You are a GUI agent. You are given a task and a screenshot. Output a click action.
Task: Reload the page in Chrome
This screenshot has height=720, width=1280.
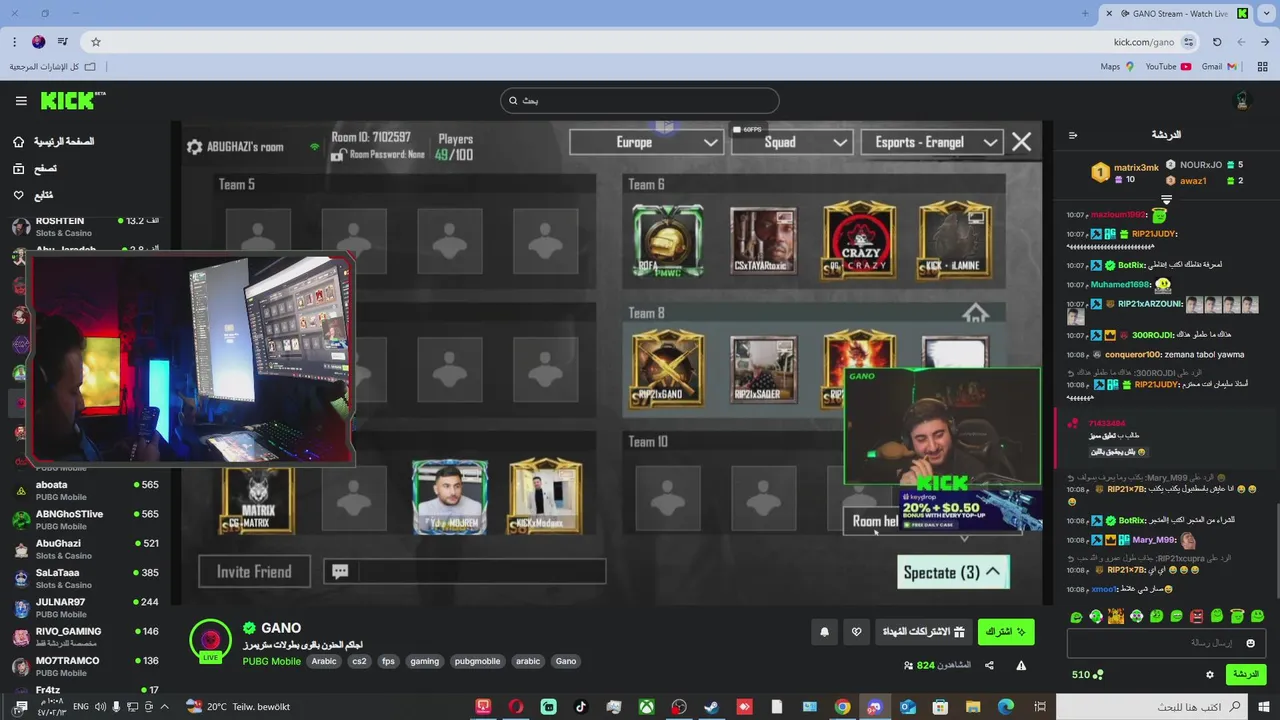coord(1217,42)
